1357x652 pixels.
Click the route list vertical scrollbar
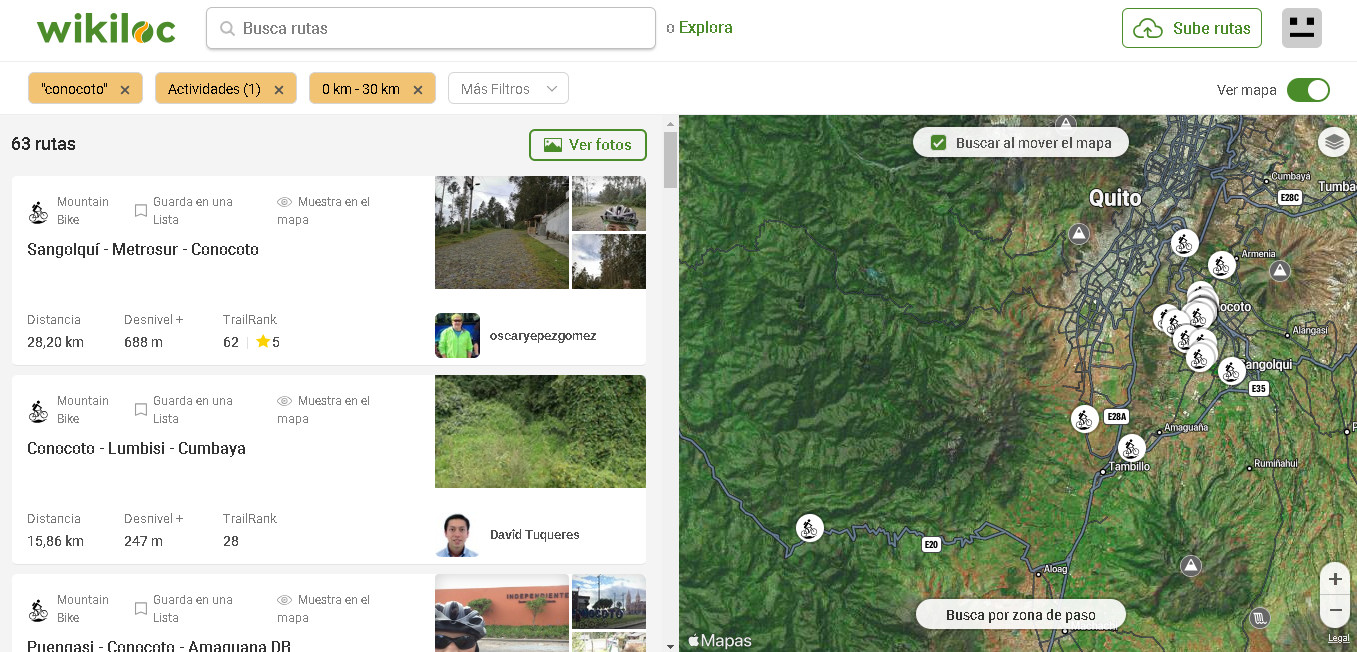click(670, 160)
